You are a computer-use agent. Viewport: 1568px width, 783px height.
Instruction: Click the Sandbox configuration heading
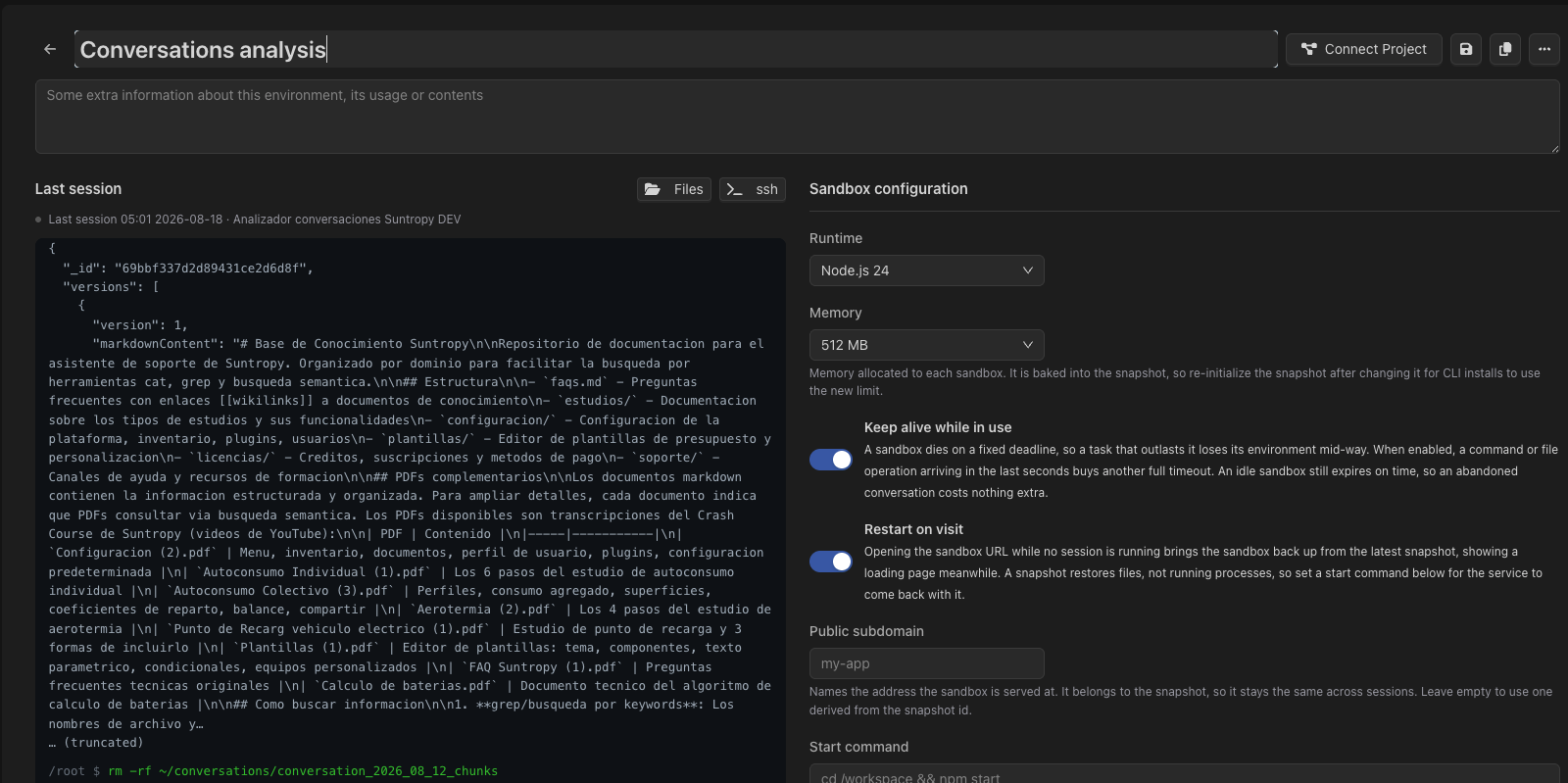click(889, 189)
